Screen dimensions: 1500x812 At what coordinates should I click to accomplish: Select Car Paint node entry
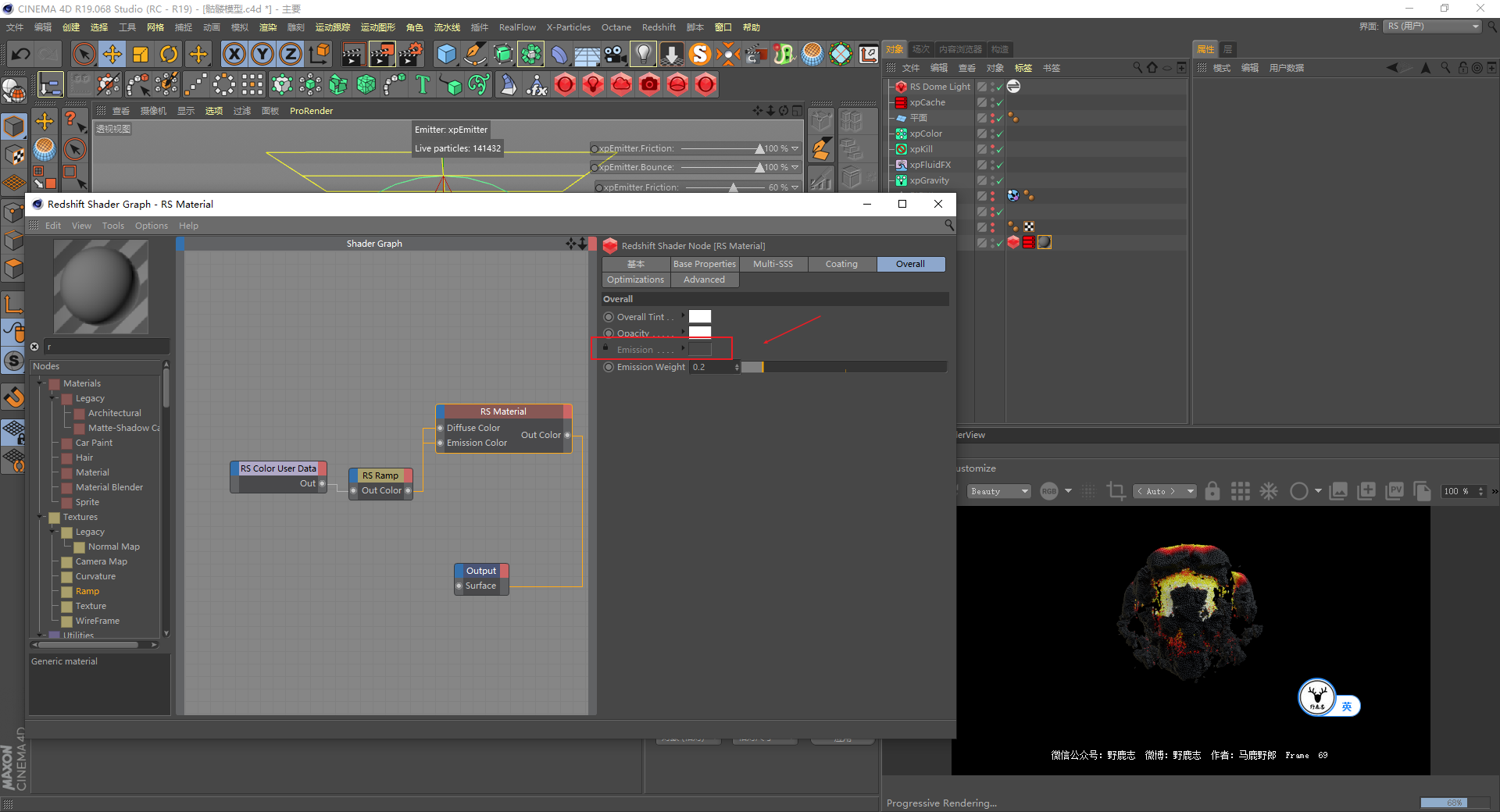click(94, 443)
